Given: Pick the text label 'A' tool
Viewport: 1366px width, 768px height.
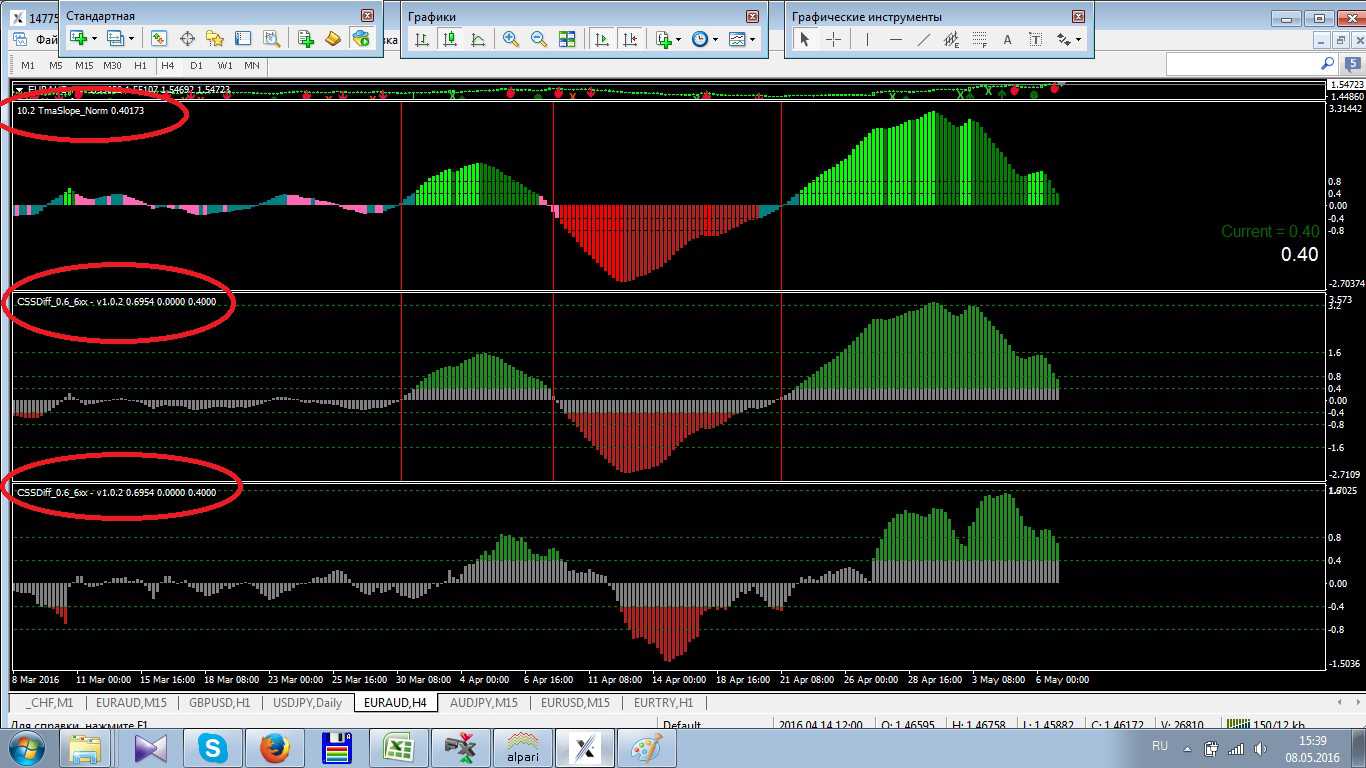Looking at the screenshot, I should point(1007,39).
